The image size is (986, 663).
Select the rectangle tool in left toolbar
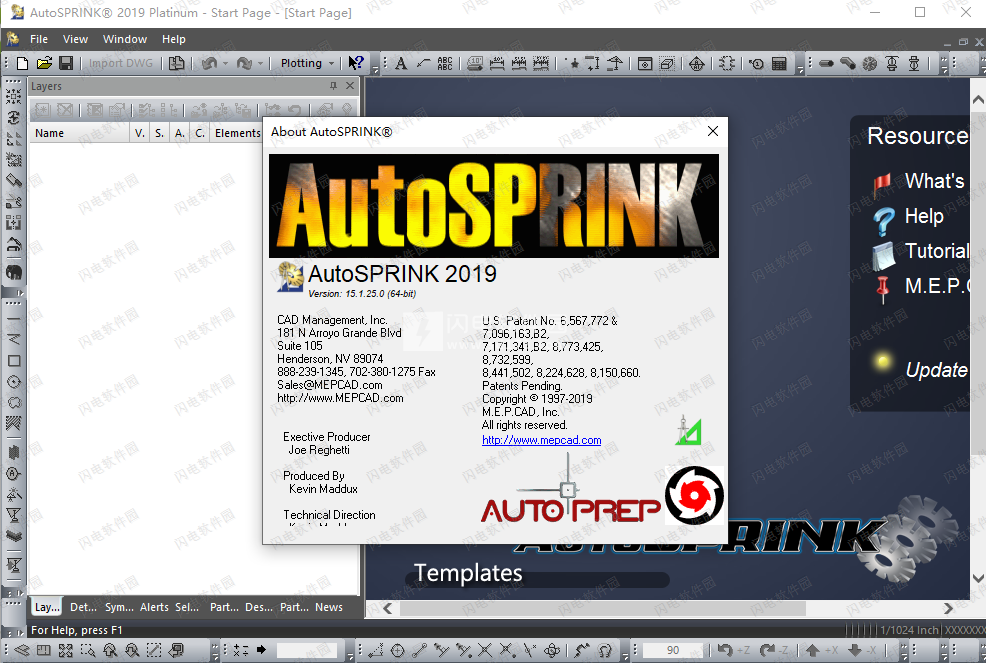[x=13, y=361]
